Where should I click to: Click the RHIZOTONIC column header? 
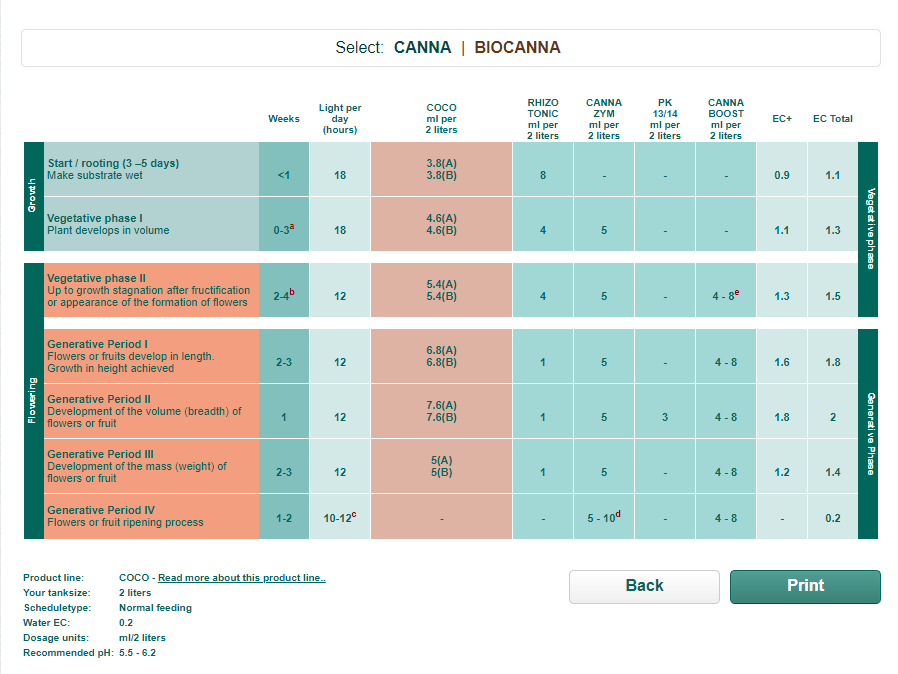(x=543, y=119)
